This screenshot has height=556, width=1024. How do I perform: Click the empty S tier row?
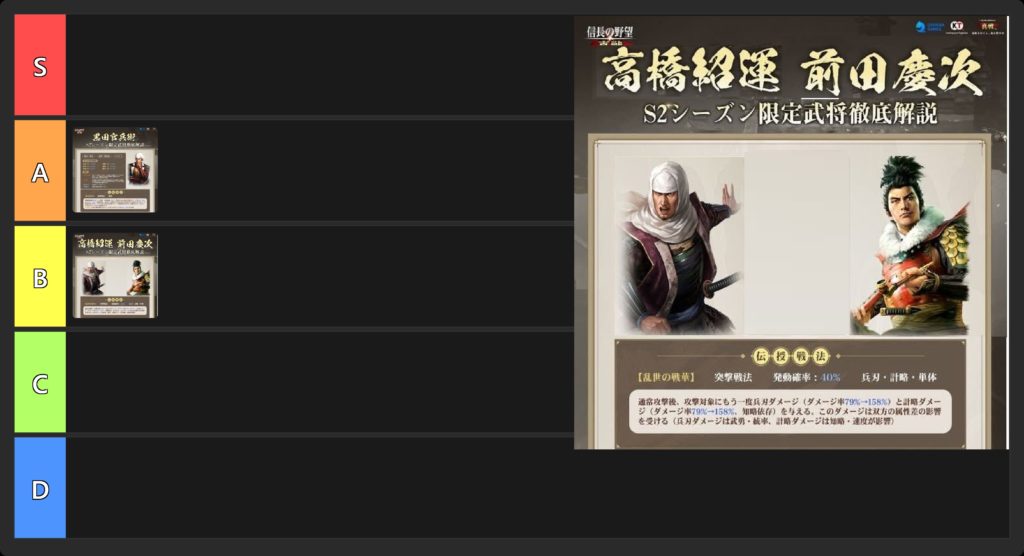[320, 65]
